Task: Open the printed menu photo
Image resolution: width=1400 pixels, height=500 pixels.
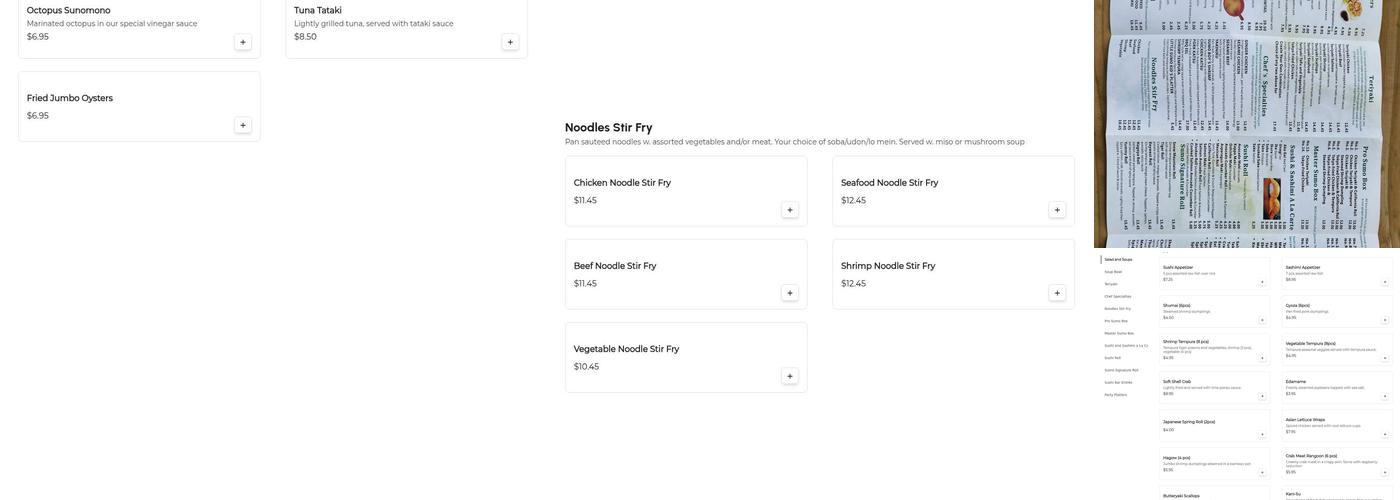Action: click(x=1246, y=124)
